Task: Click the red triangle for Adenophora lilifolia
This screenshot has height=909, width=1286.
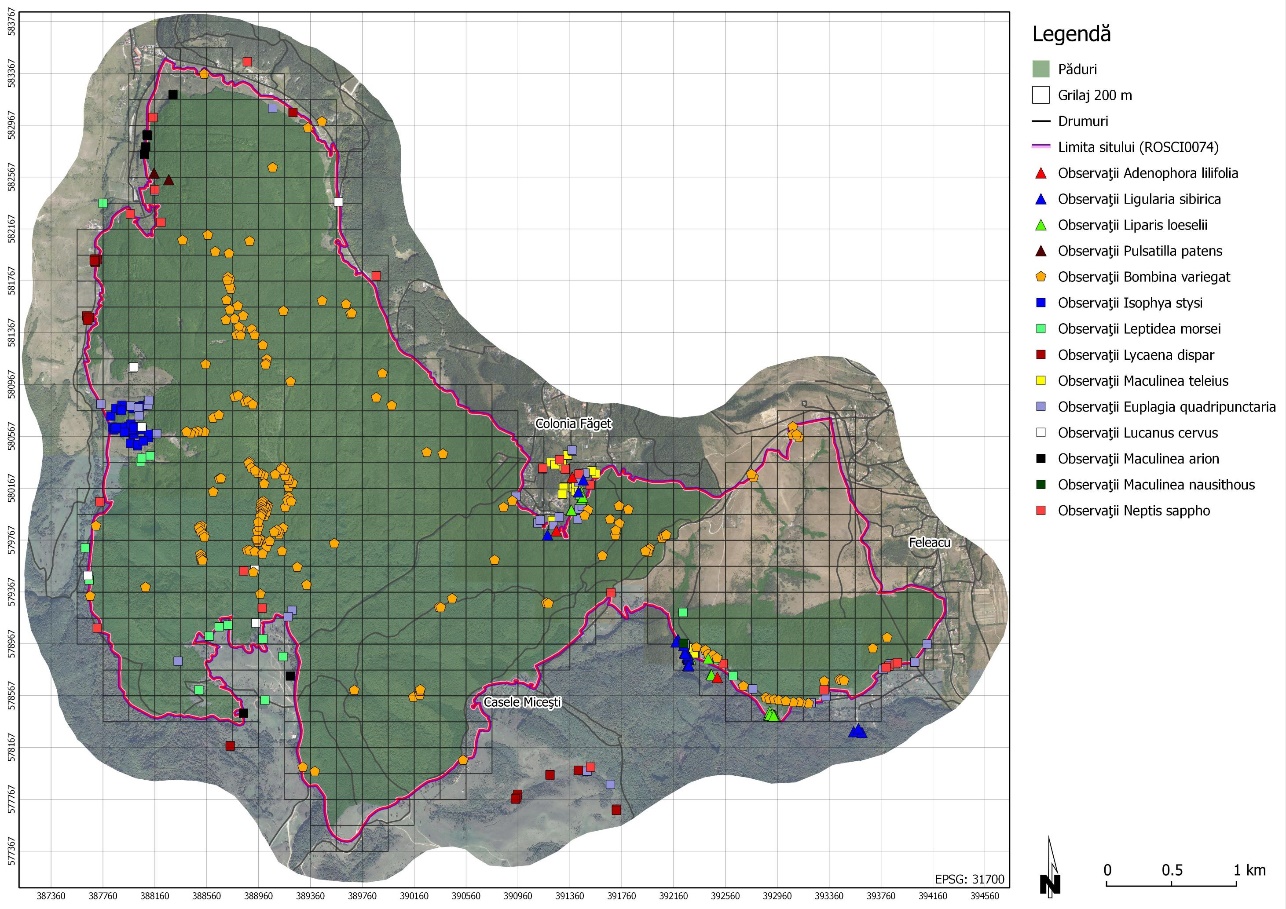Action: (x=1041, y=173)
